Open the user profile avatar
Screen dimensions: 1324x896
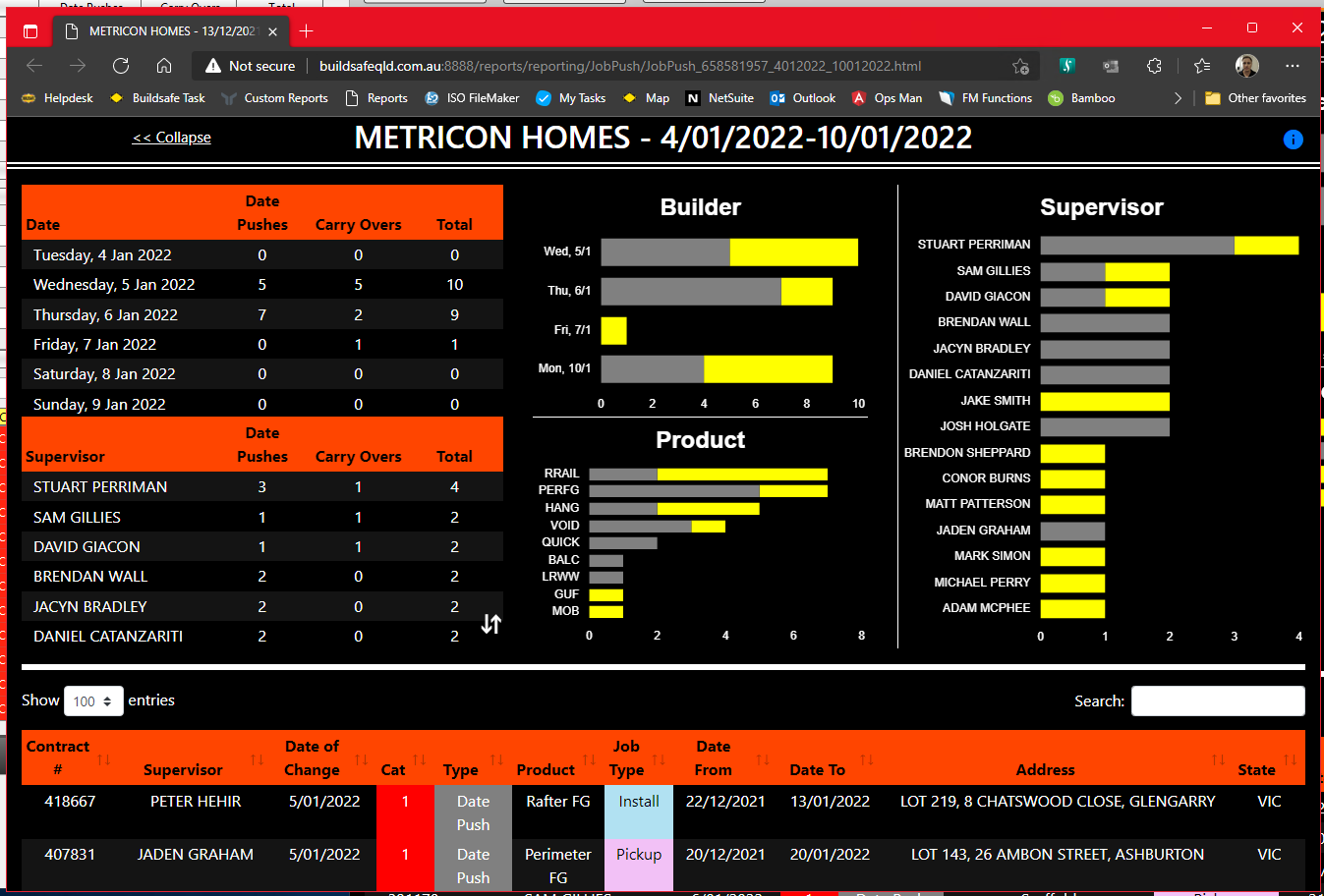coord(1246,66)
